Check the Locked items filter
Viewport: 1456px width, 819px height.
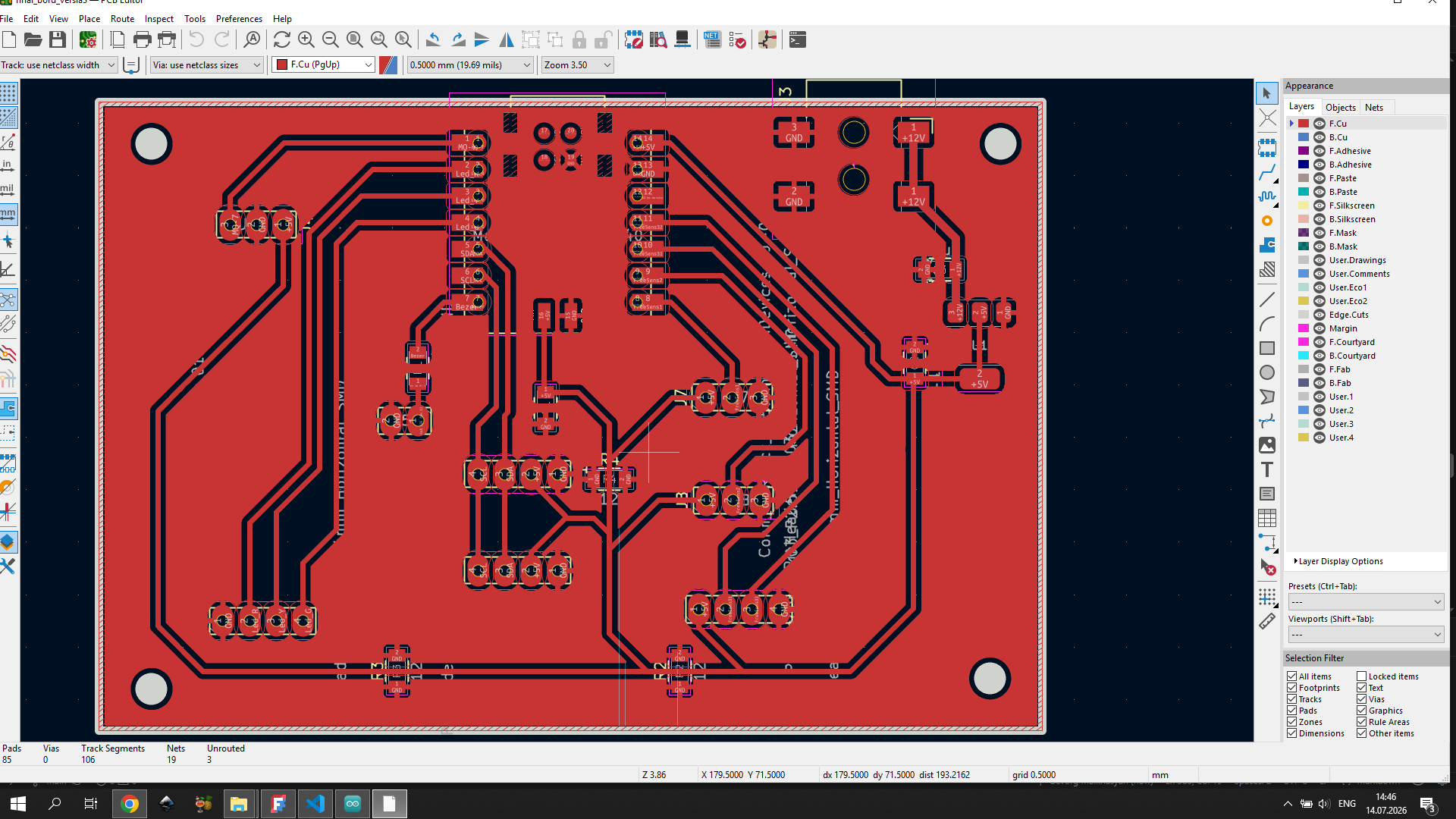[1362, 676]
